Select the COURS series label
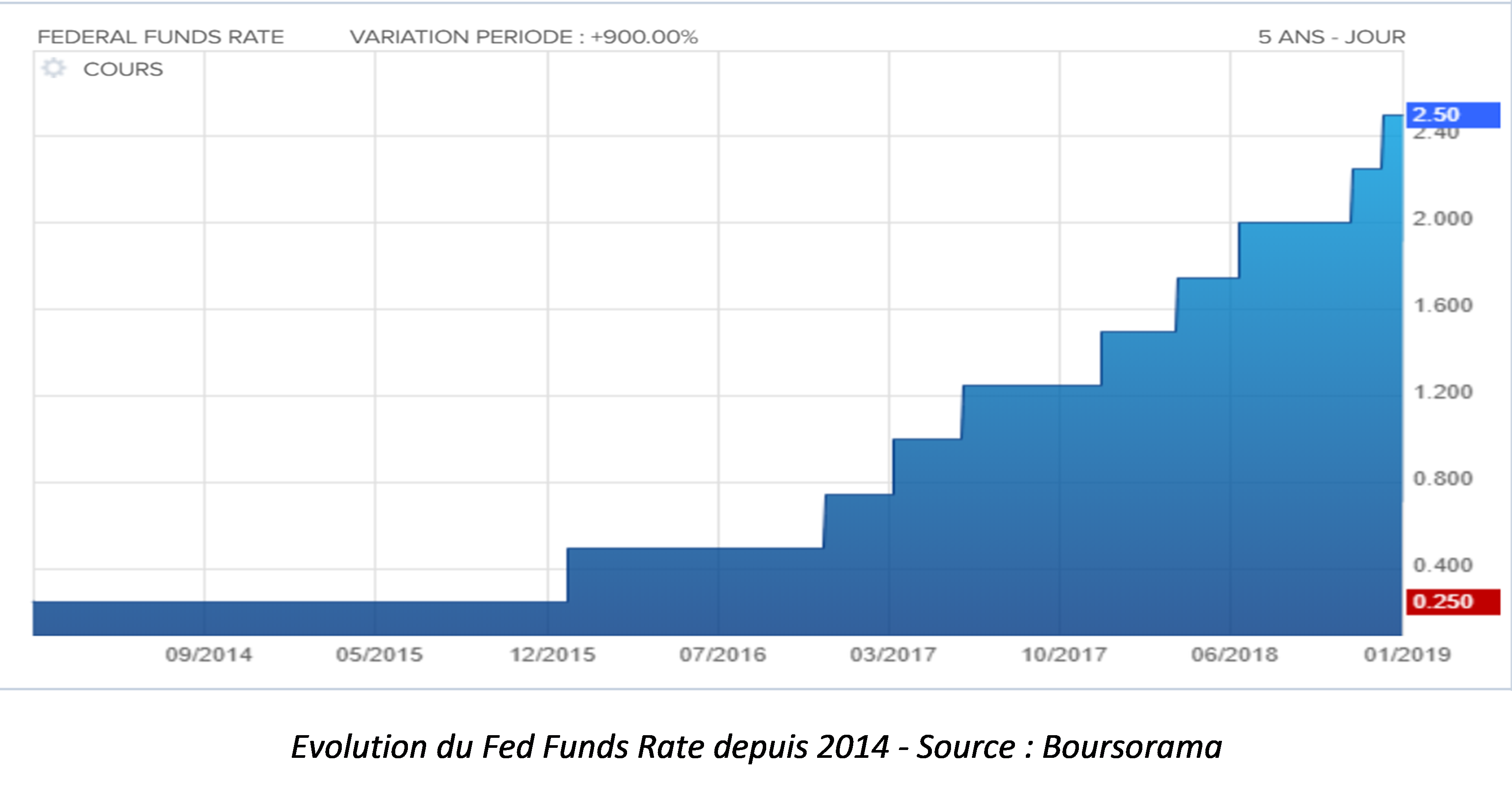 coord(123,69)
